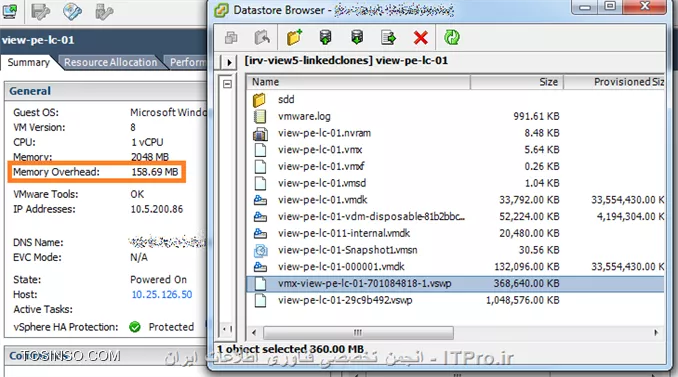Click the 368,640.00 KB size value
This screenshot has width=678, height=377.
pyautogui.click(x=527, y=284)
